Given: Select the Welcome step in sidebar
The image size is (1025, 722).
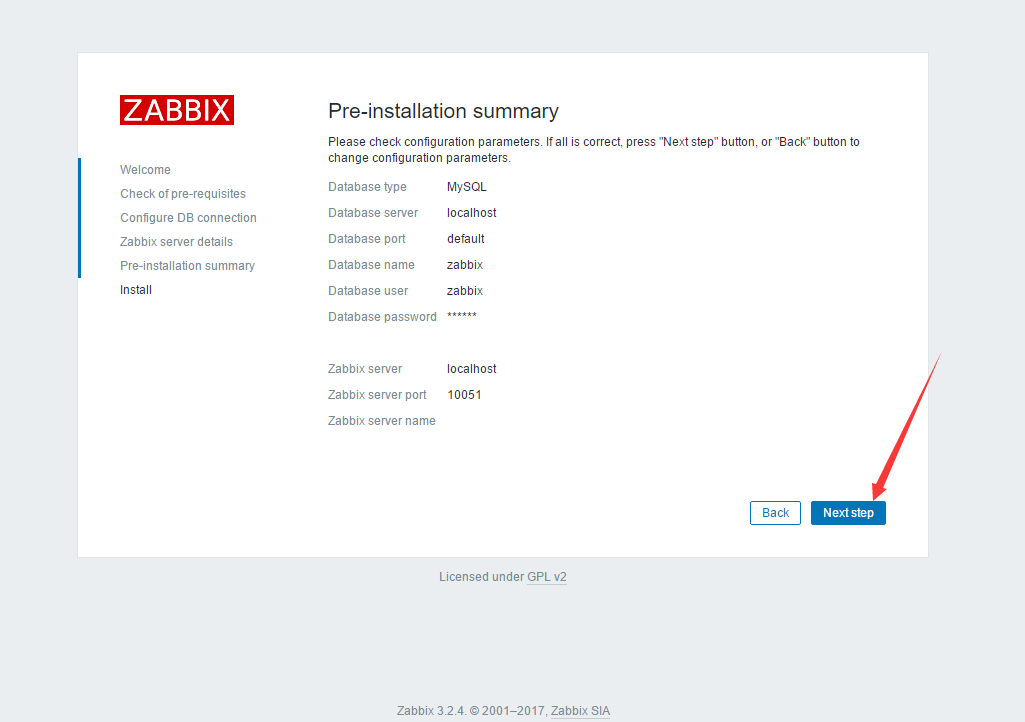Looking at the screenshot, I should 145,169.
